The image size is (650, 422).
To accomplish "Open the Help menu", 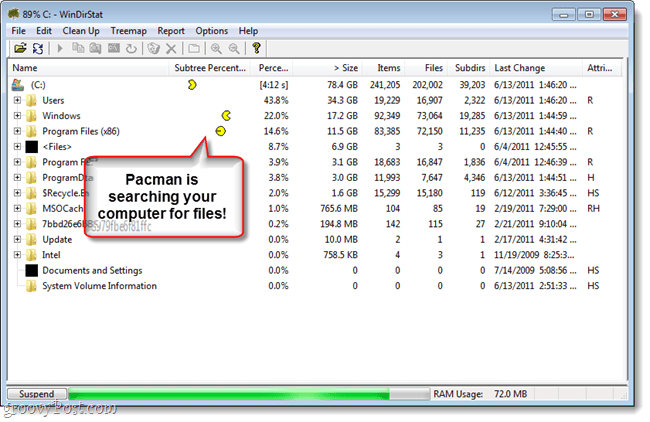I will click(x=248, y=31).
